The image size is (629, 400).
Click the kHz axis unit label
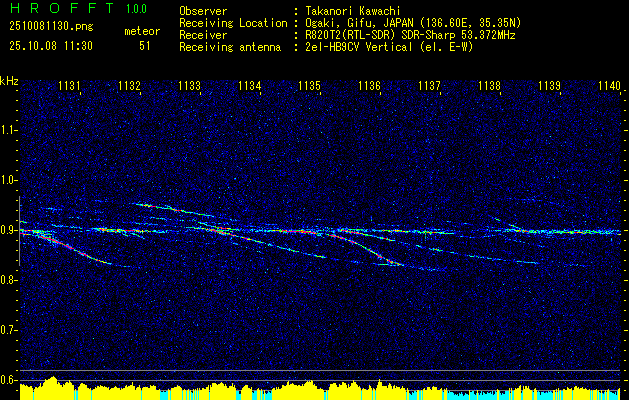[10, 81]
